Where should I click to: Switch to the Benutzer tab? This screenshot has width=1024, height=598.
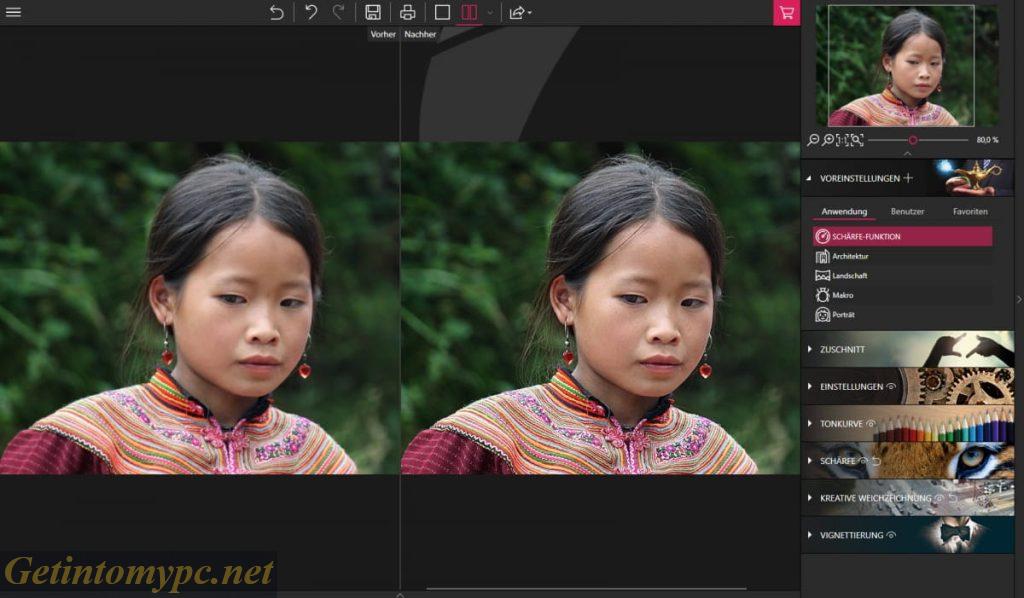tap(908, 210)
